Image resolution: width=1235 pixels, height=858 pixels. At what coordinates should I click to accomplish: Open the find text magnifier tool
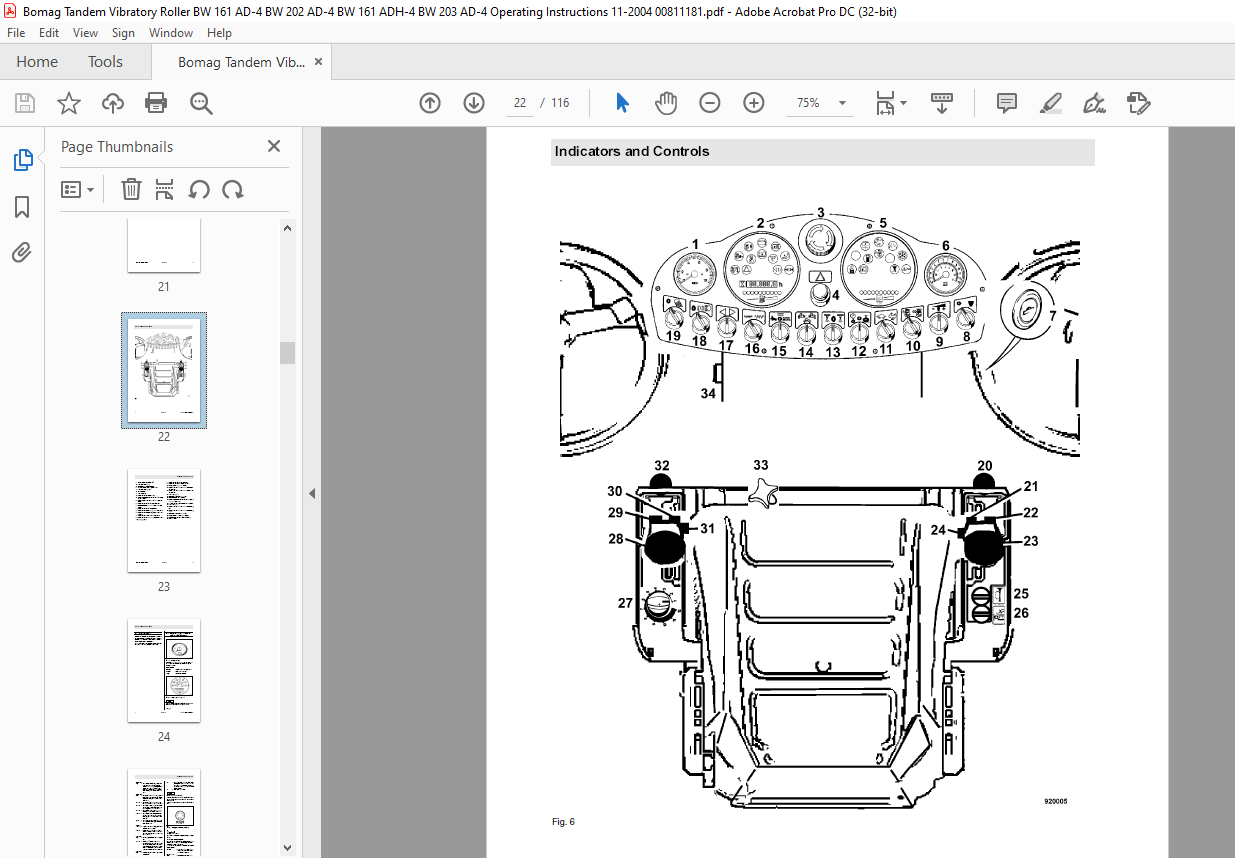[x=201, y=103]
